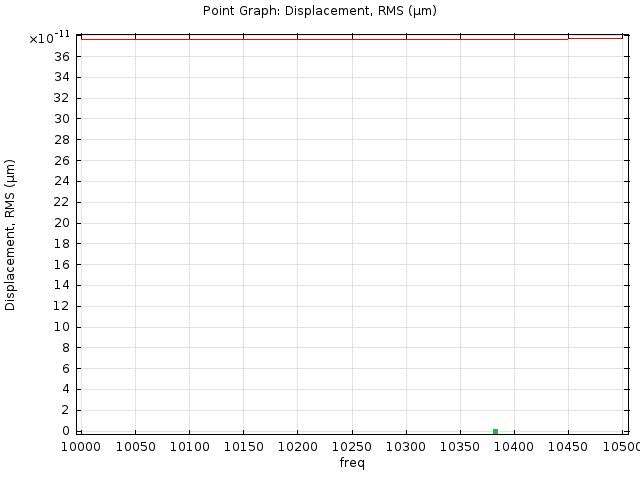
Task: Click the 10250 x-axis tick label
Action: pos(351,446)
